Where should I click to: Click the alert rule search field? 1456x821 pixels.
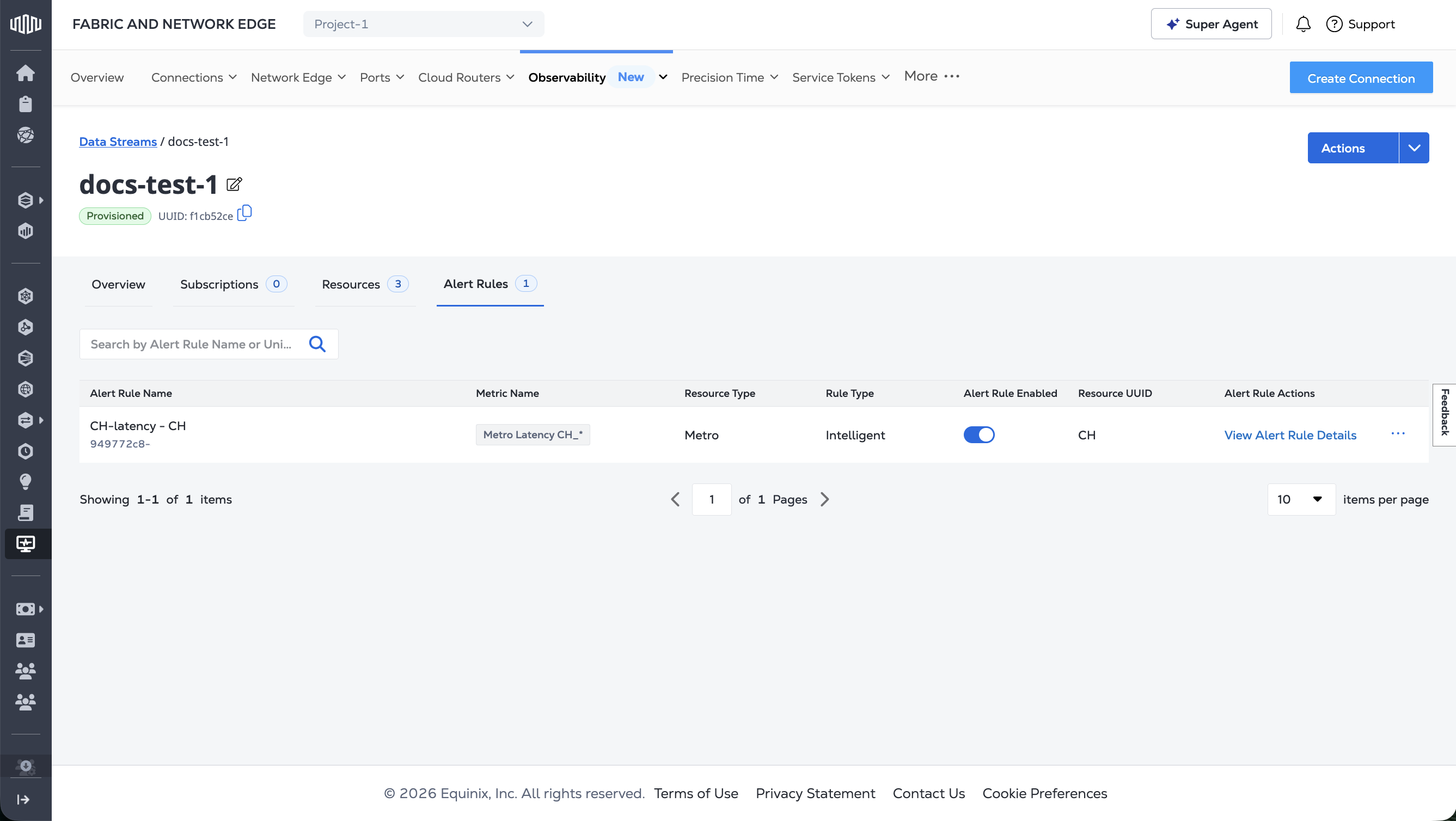point(192,344)
